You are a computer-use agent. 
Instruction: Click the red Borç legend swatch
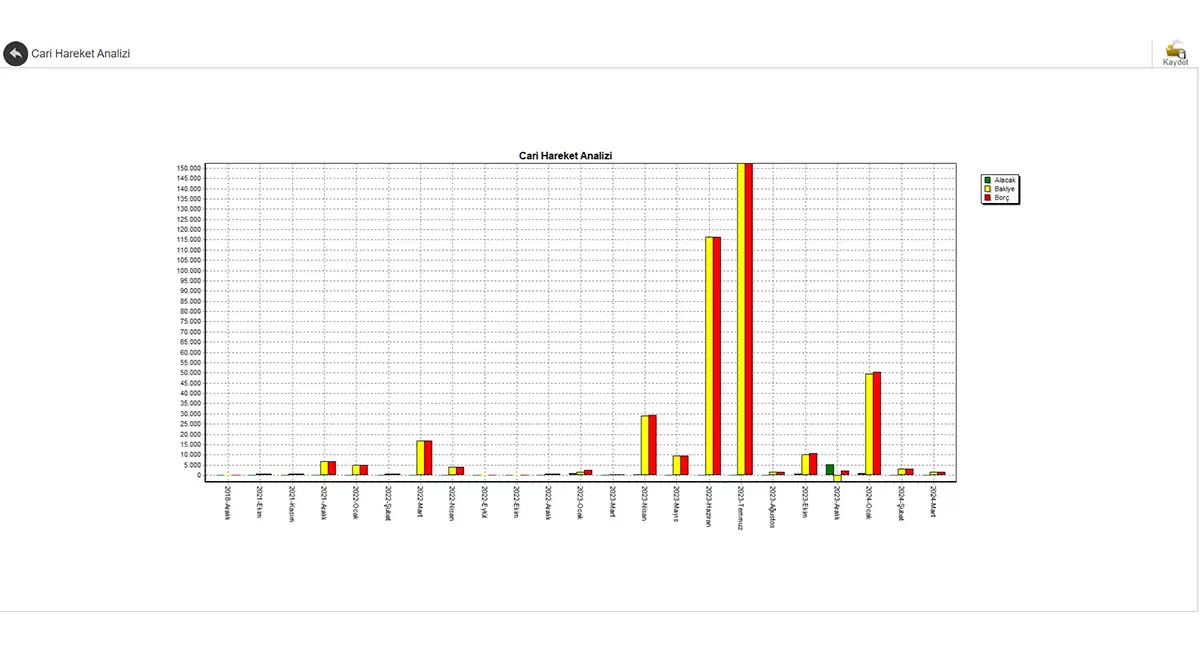[987, 198]
